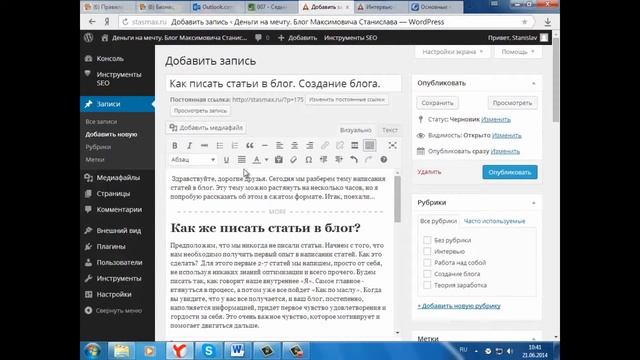Undo last edit
The width and height of the screenshot is (640, 360).
(x=354, y=160)
